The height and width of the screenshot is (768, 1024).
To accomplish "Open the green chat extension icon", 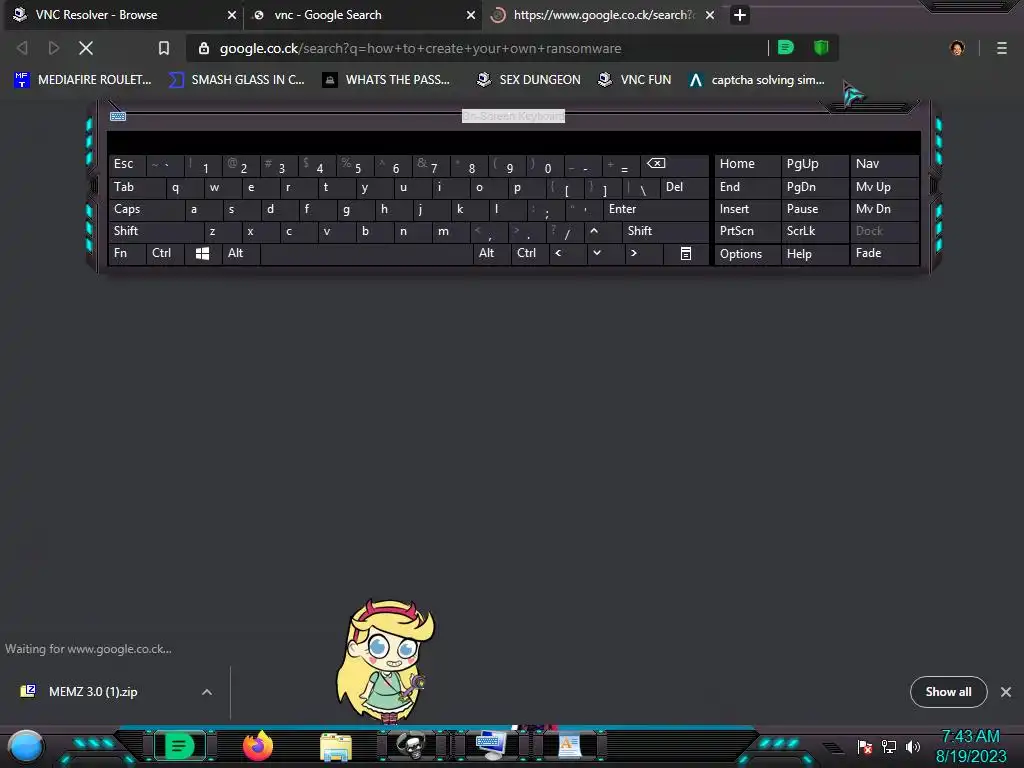I will [786, 48].
